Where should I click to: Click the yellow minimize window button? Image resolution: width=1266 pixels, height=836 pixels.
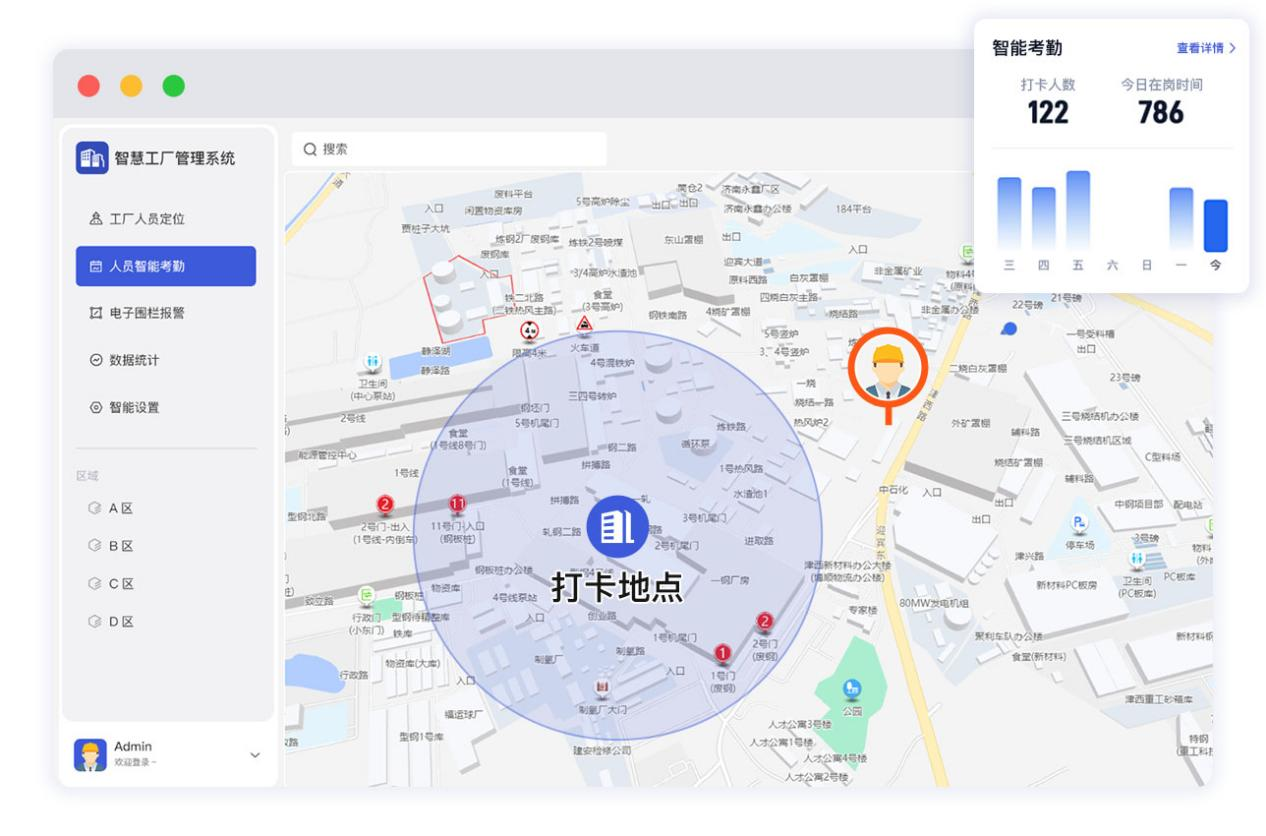coord(131,86)
